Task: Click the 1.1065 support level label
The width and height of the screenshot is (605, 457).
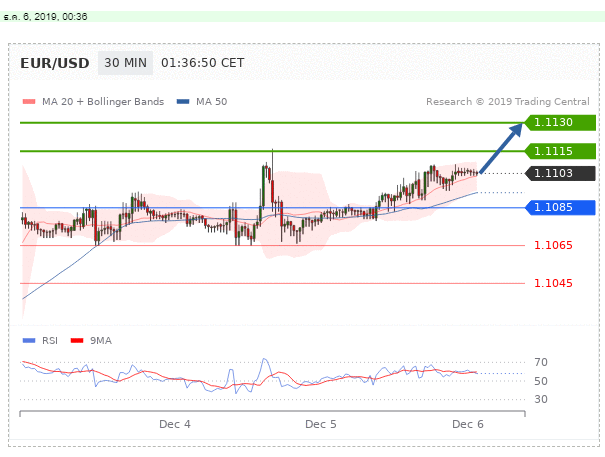Action: click(553, 245)
